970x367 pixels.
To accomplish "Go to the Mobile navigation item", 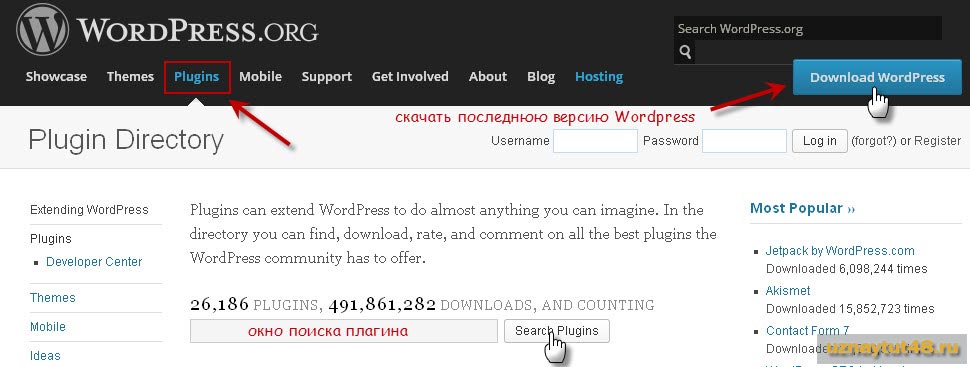I will click(260, 77).
